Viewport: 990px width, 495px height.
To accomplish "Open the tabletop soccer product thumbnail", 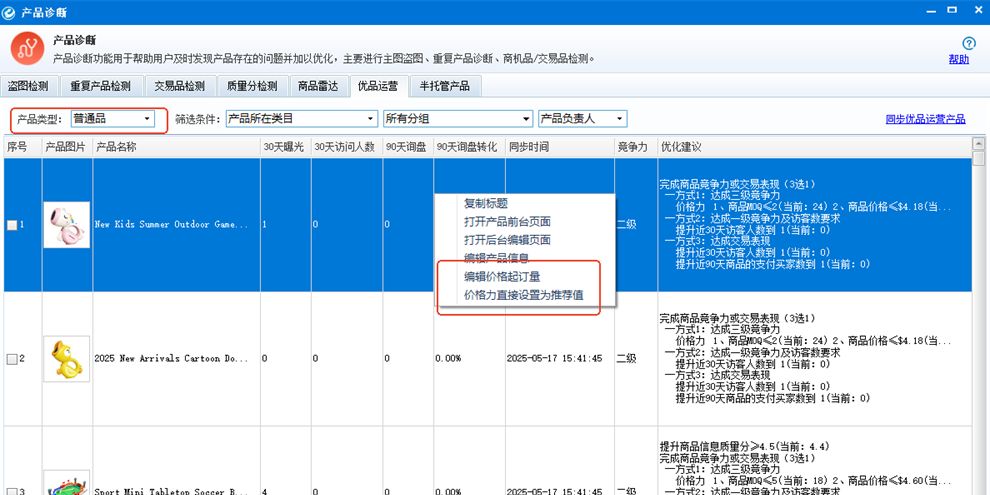I will click(66, 483).
